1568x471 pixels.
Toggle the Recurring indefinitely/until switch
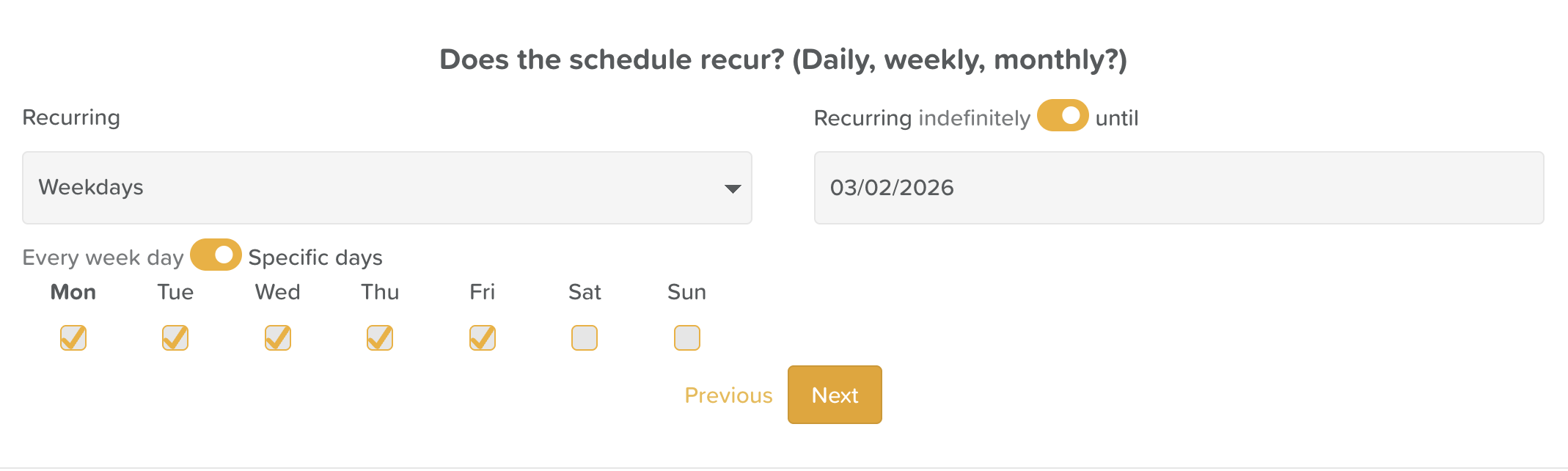(x=1062, y=116)
